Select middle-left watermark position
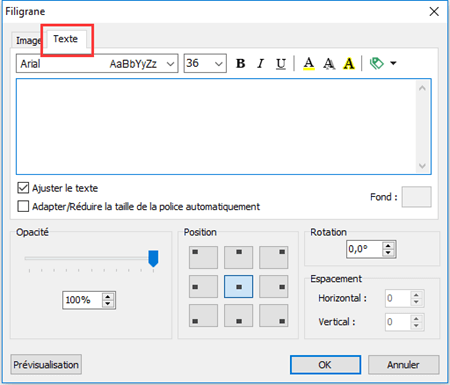Image resolution: width=450 pixels, height=385 pixels. 203,286
